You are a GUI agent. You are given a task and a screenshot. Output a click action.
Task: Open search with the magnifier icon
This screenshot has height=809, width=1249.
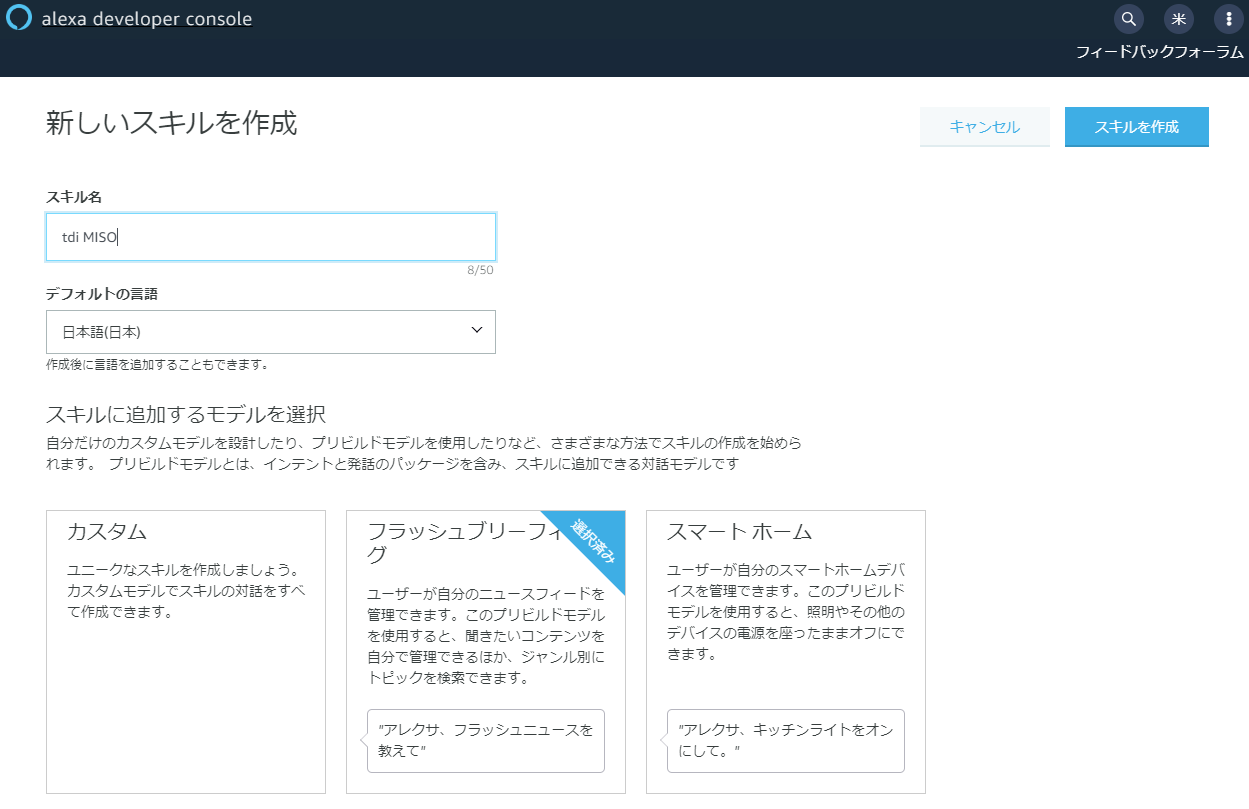tap(1129, 19)
